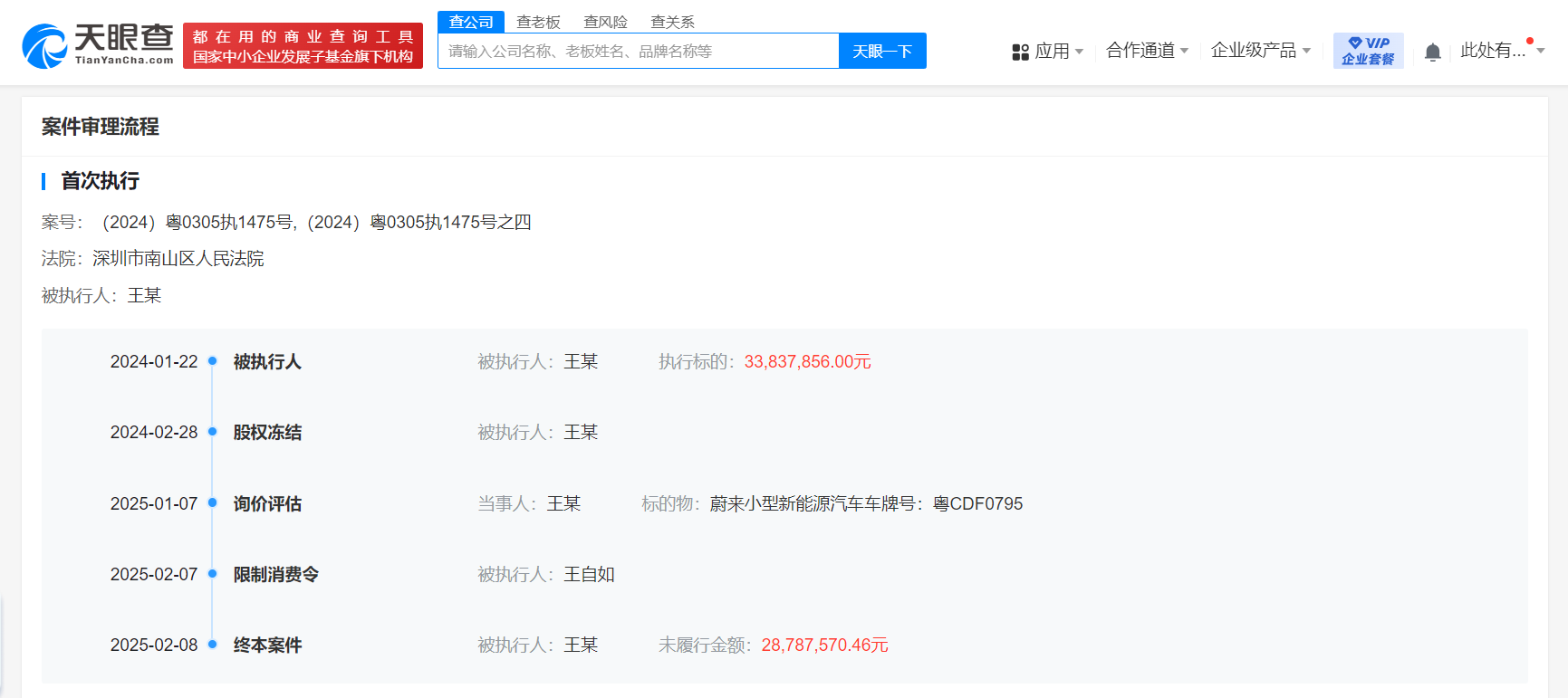The width and height of the screenshot is (1568, 698).
Task: Click the 深圳市南山区人民法院 court name
Action: click(x=178, y=259)
